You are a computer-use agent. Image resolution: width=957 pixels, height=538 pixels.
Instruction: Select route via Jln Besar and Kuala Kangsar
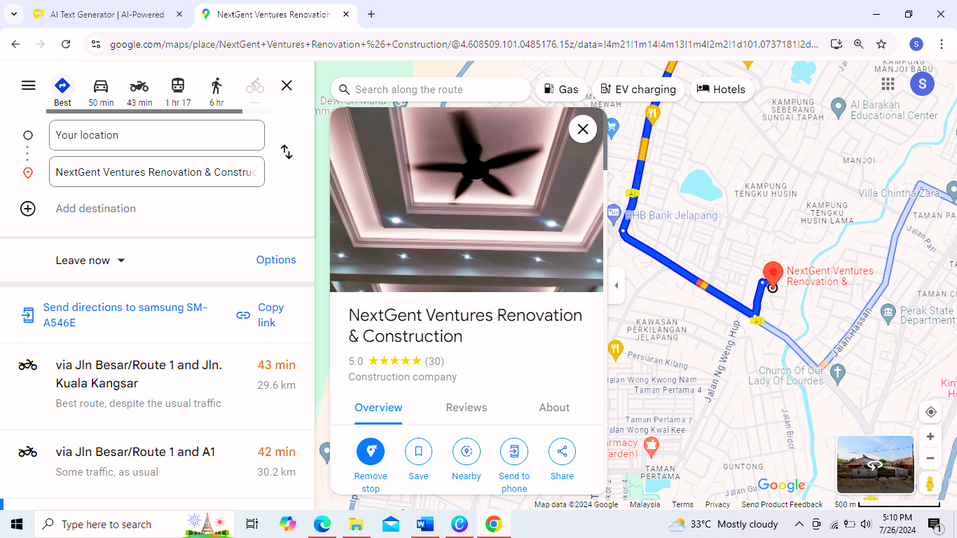157,386
